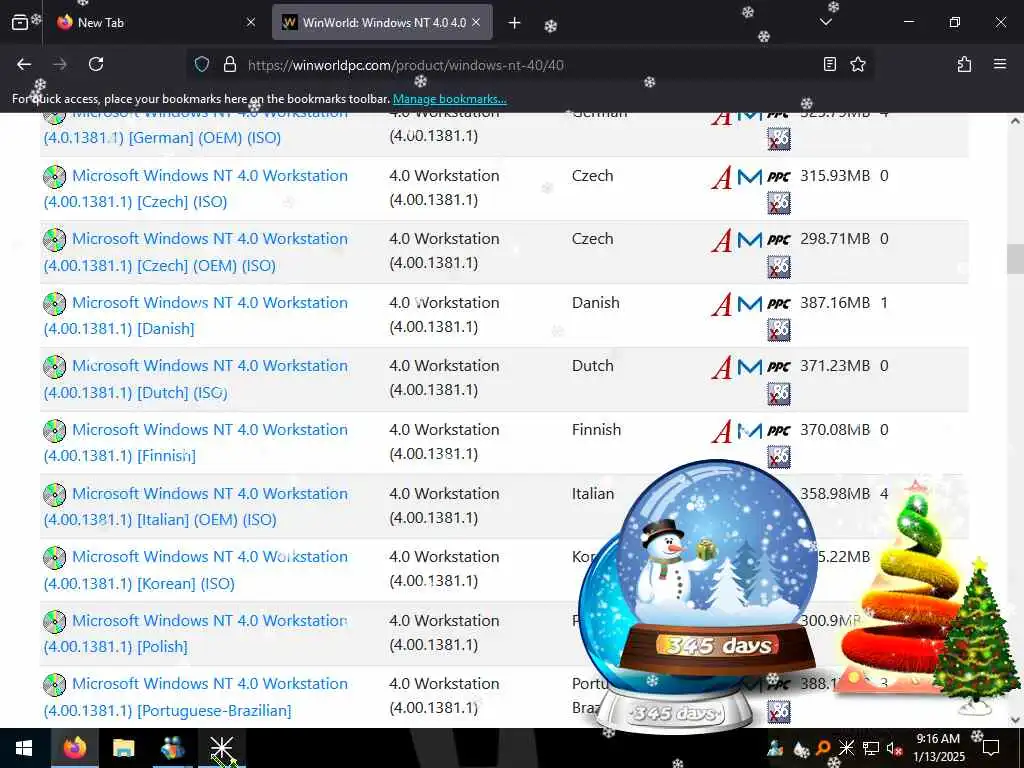Open the NT 4.0 Workstation [Italian] (OEM) (ISO) link

pos(196,506)
